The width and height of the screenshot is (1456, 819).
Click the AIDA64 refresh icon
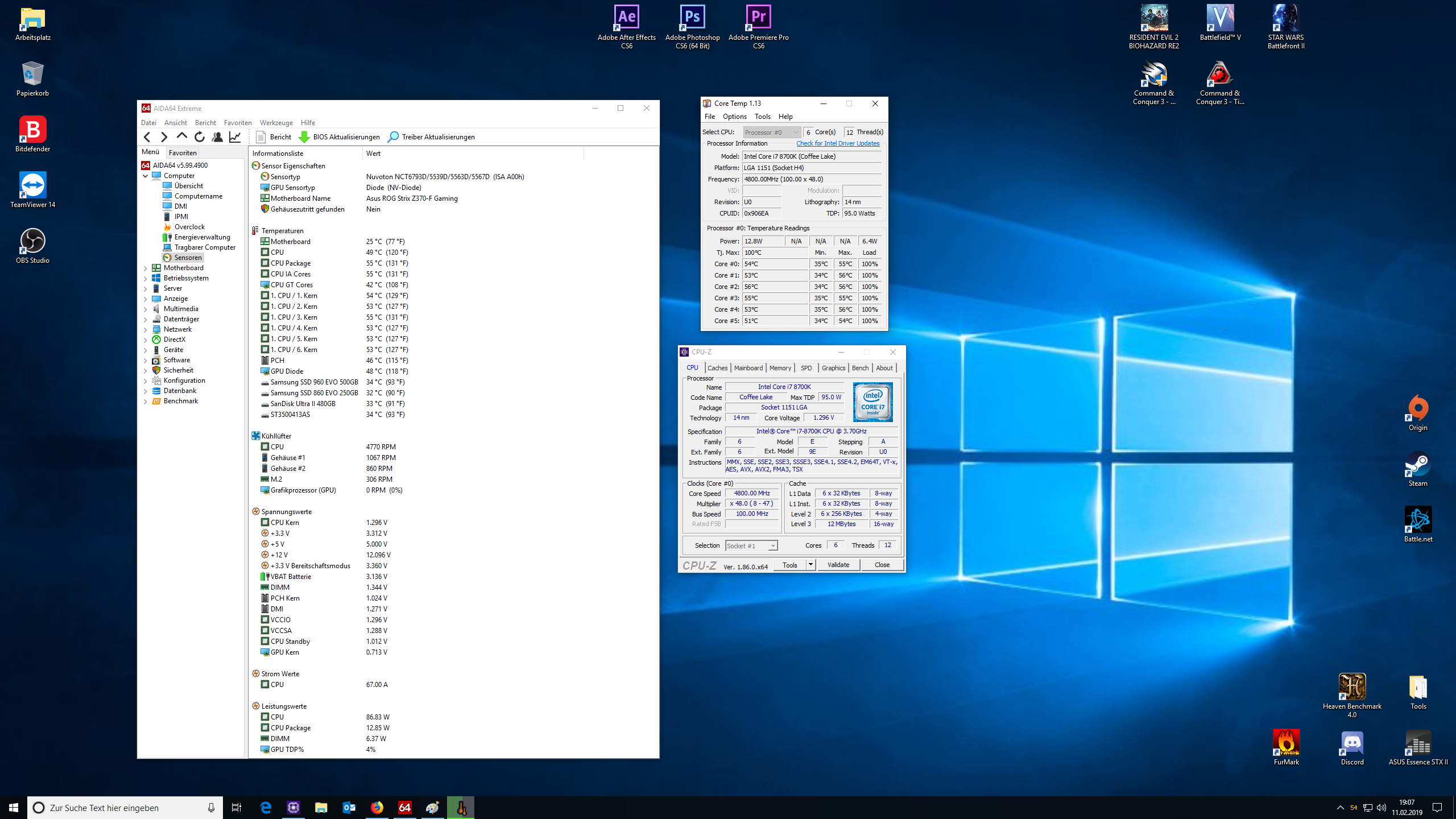(199, 136)
